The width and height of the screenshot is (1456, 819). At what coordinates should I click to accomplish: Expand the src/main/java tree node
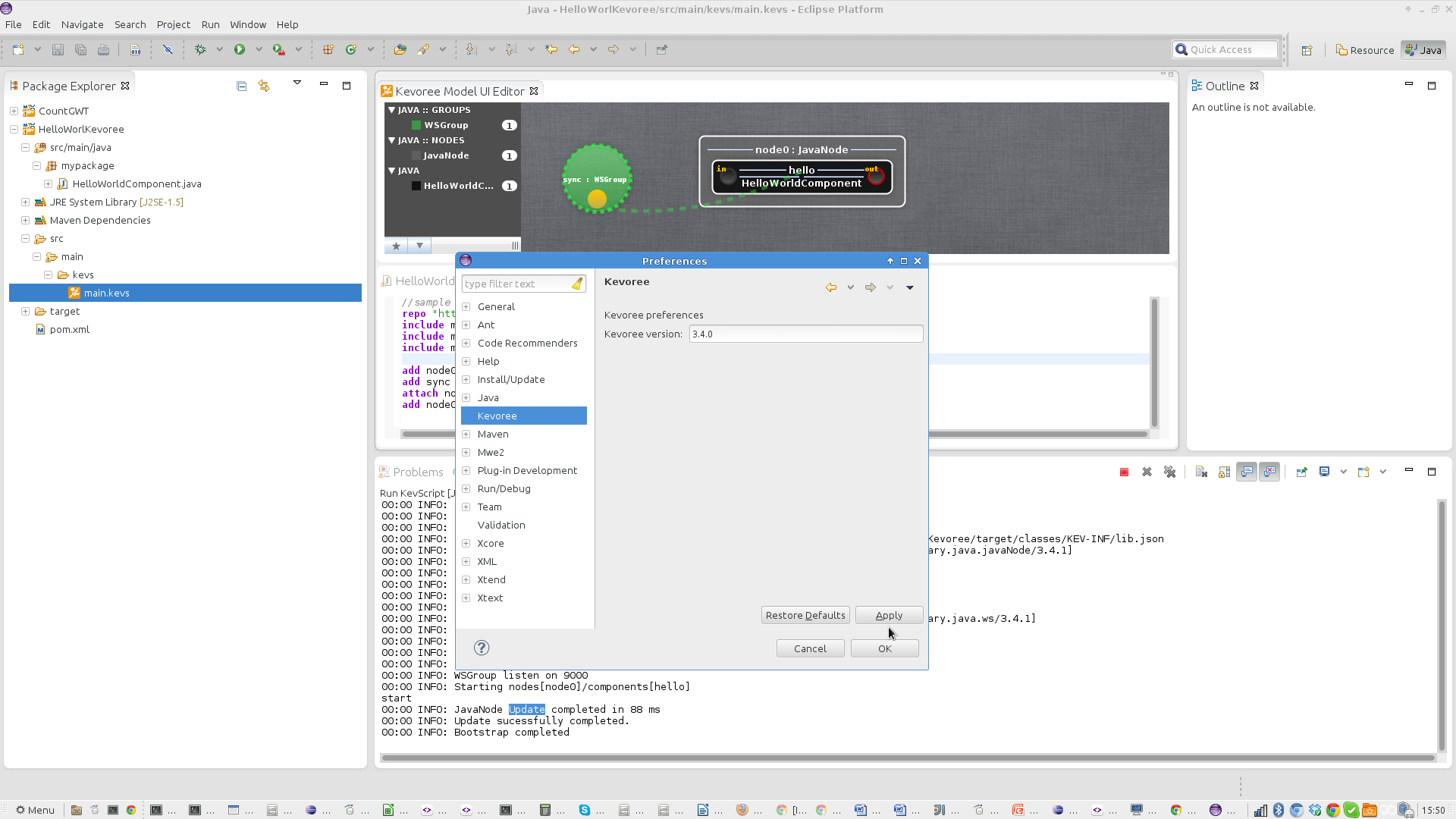tap(25, 147)
